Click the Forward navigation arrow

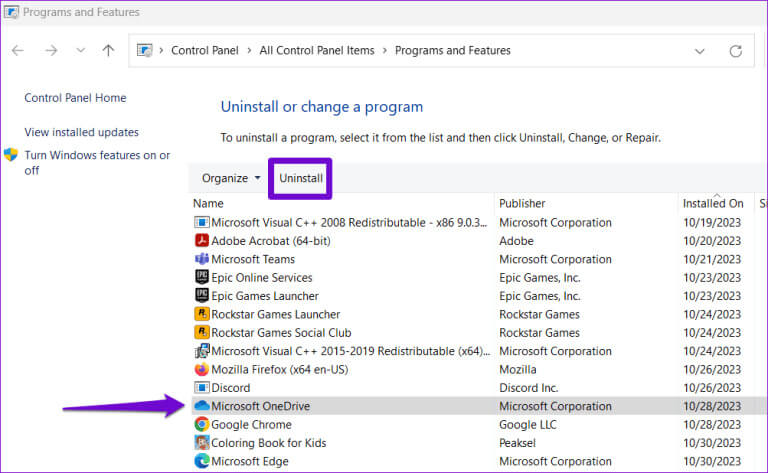(x=51, y=50)
